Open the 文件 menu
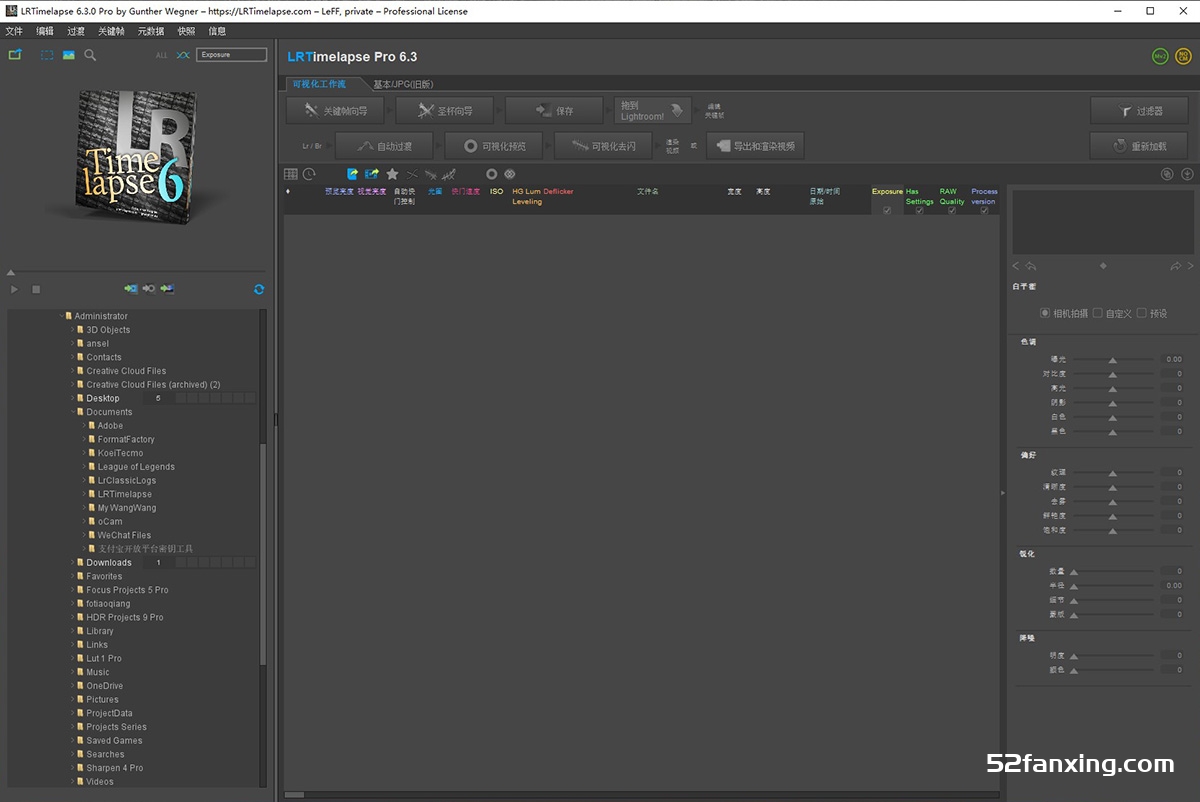Image resolution: width=1200 pixels, height=802 pixels. coord(14,31)
